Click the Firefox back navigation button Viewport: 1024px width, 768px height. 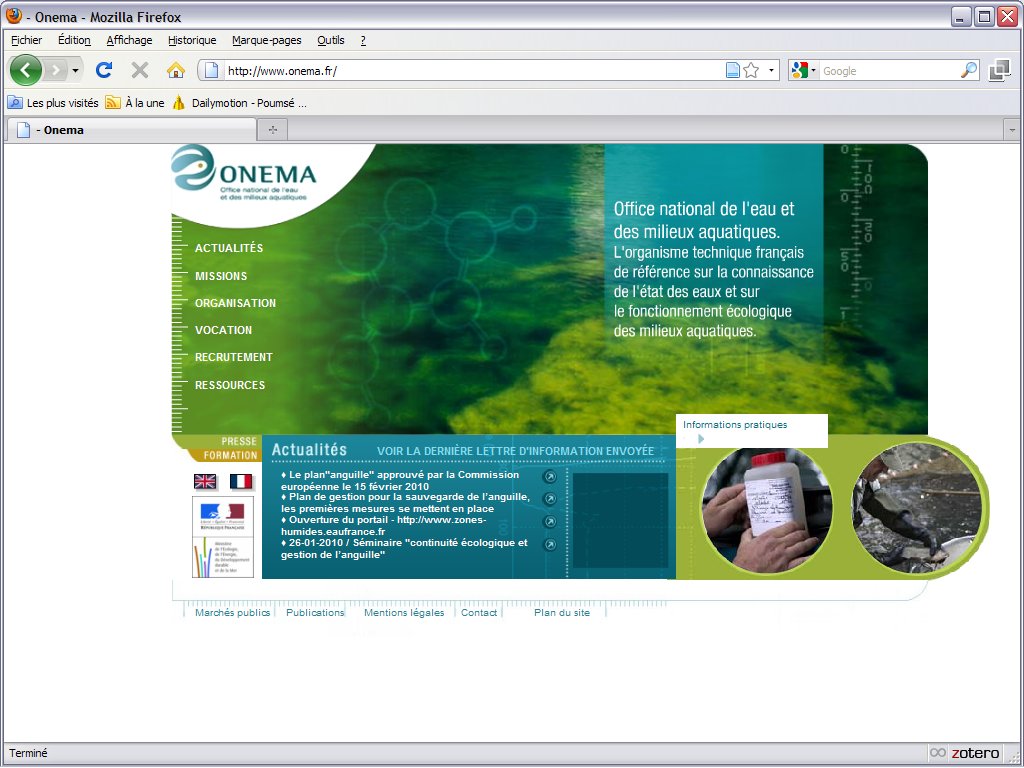(26, 70)
